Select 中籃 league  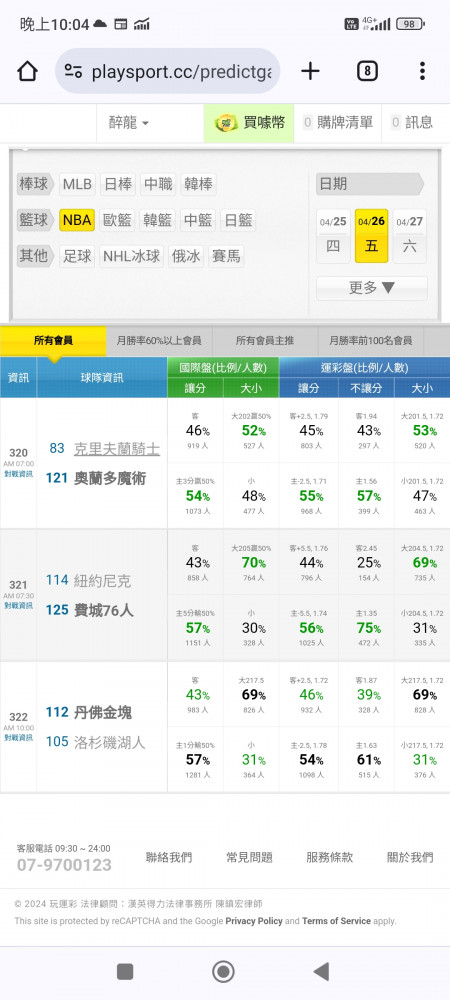pos(198,221)
